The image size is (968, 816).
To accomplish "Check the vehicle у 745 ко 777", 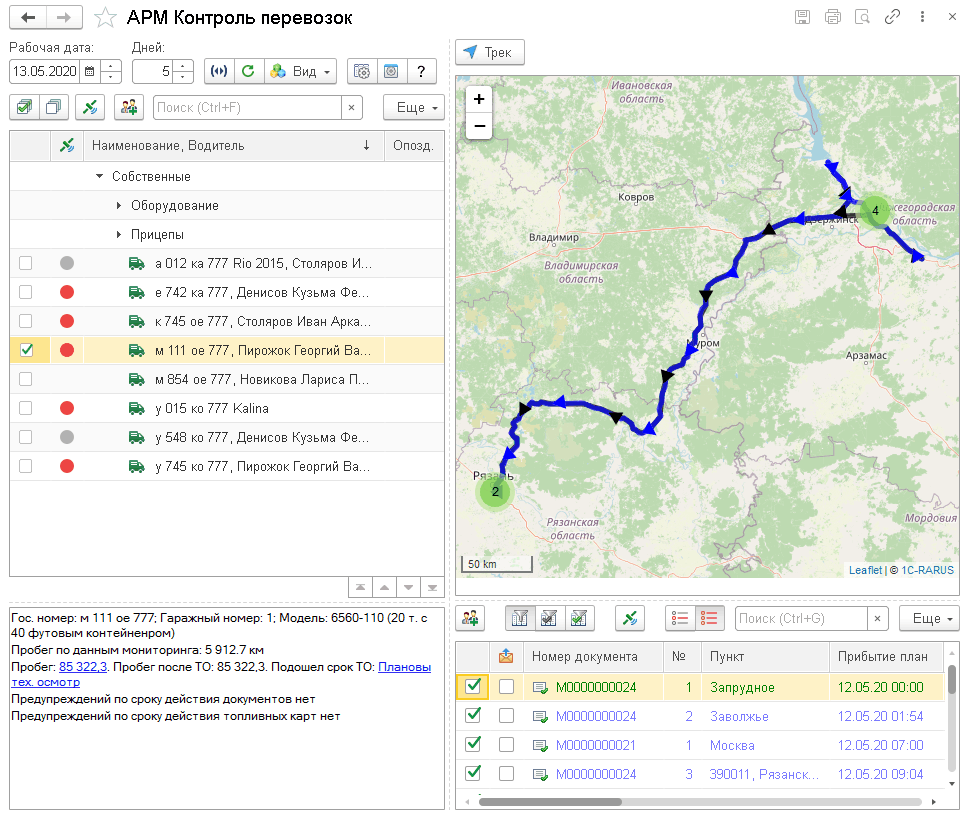I will (25, 466).
